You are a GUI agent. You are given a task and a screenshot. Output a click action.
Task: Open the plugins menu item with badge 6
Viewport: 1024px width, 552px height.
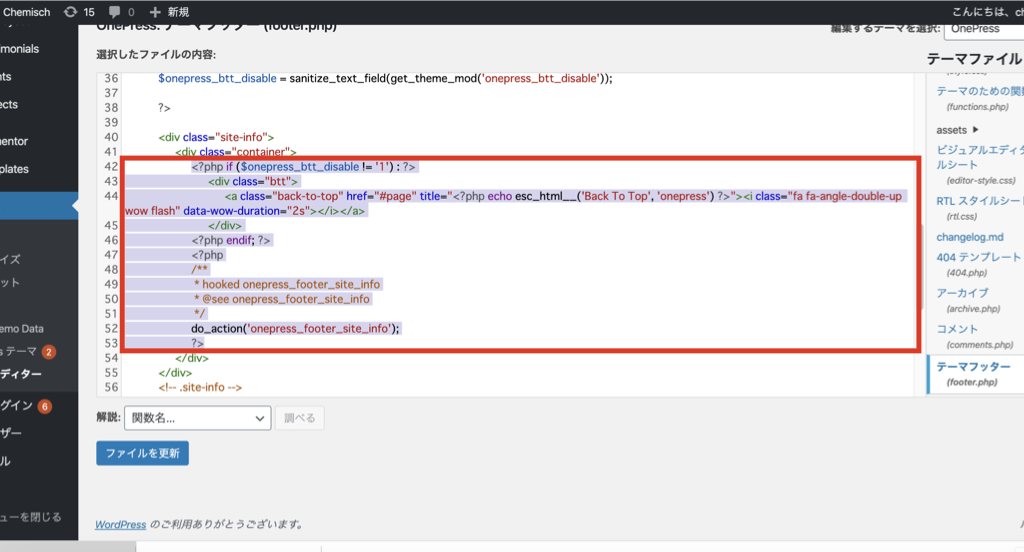(x=25, y=406)
